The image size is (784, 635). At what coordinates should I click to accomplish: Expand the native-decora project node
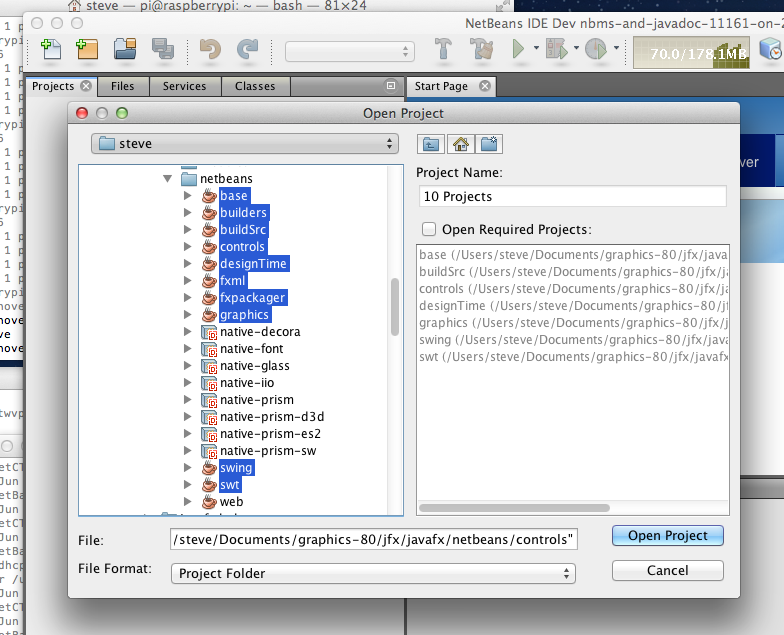click(187, 332)
